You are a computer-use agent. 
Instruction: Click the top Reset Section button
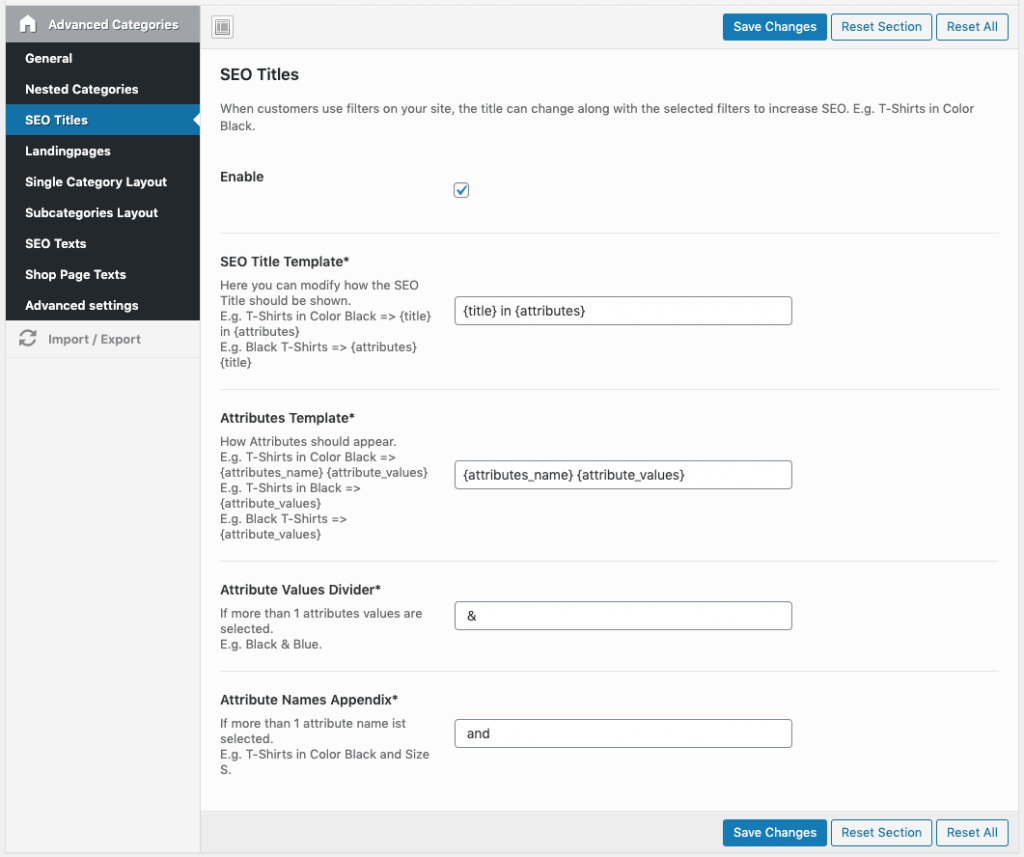pyautogui.click(x=881, y=27)
